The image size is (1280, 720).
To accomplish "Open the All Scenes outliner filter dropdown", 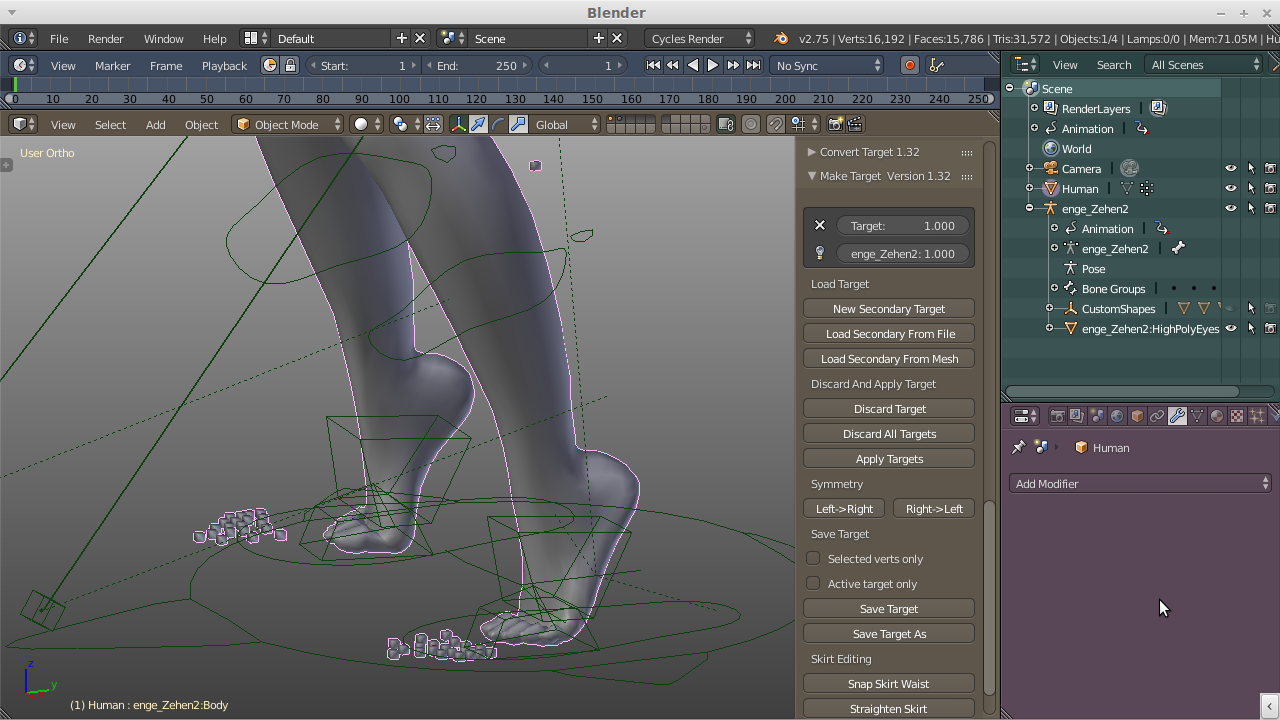I will pyautogui.click(x=1206, y=65).
